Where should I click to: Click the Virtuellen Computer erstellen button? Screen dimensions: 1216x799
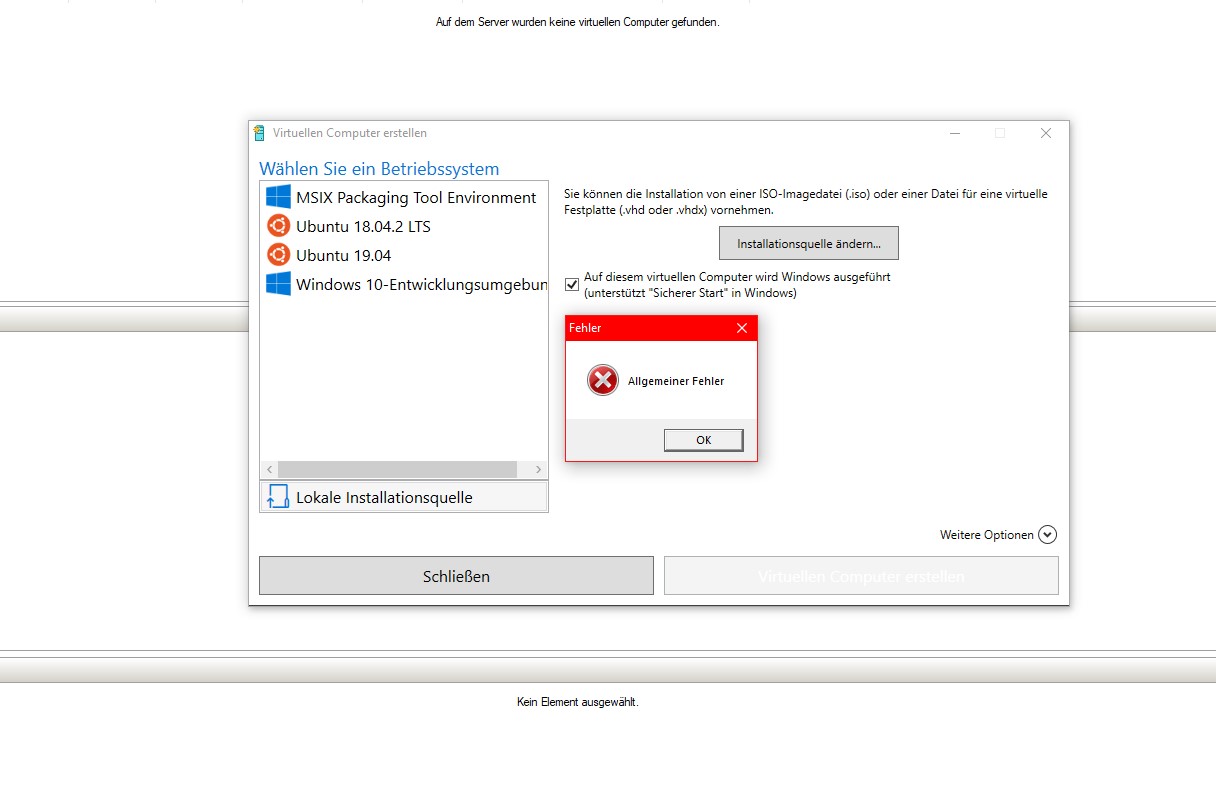[x=861, y=576]
